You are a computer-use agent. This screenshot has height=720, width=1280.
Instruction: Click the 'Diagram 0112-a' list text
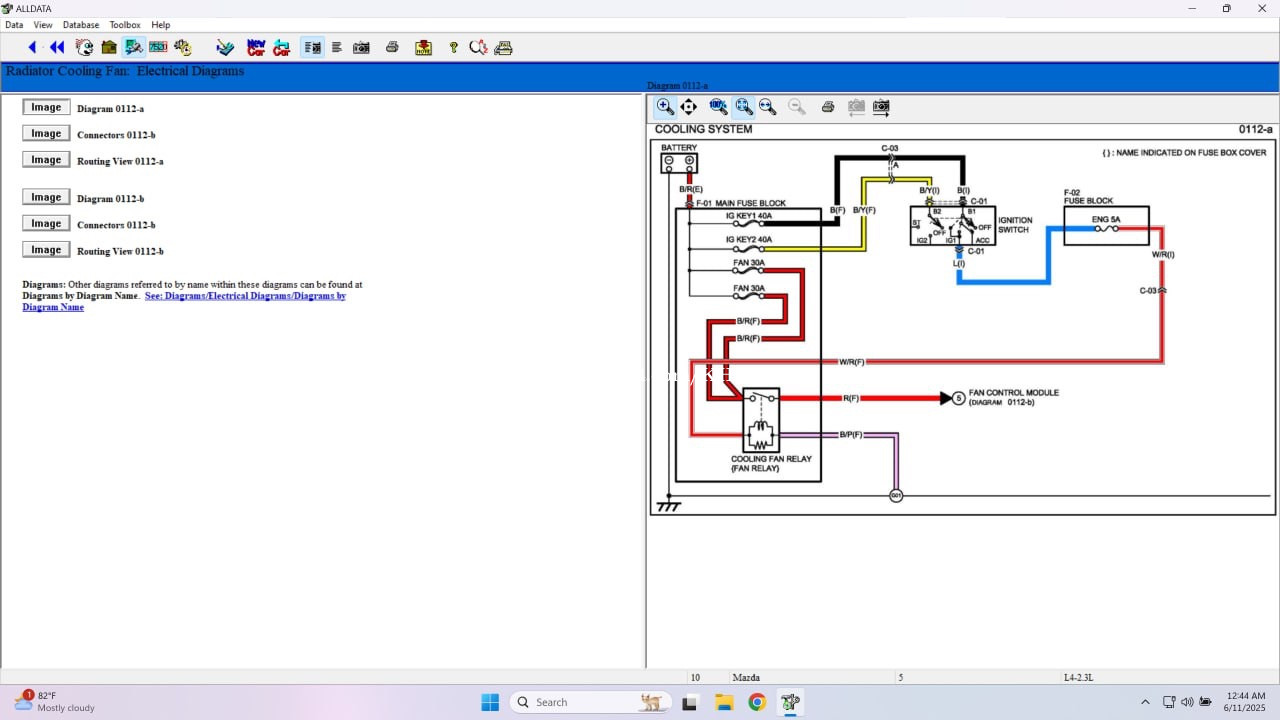(x=110, y=108)
